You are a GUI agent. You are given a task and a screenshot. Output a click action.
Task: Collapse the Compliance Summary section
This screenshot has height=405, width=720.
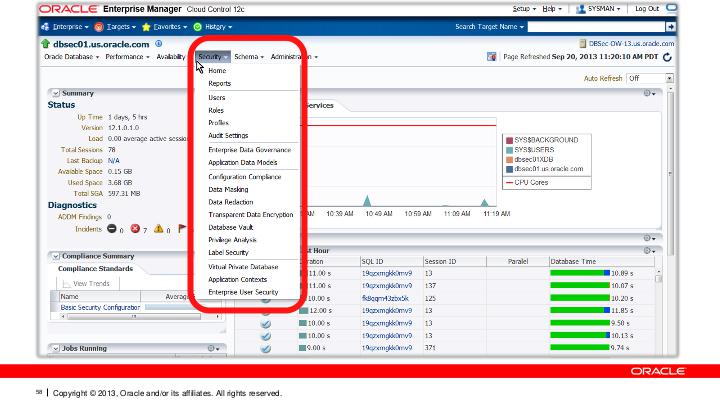[56, 256]
